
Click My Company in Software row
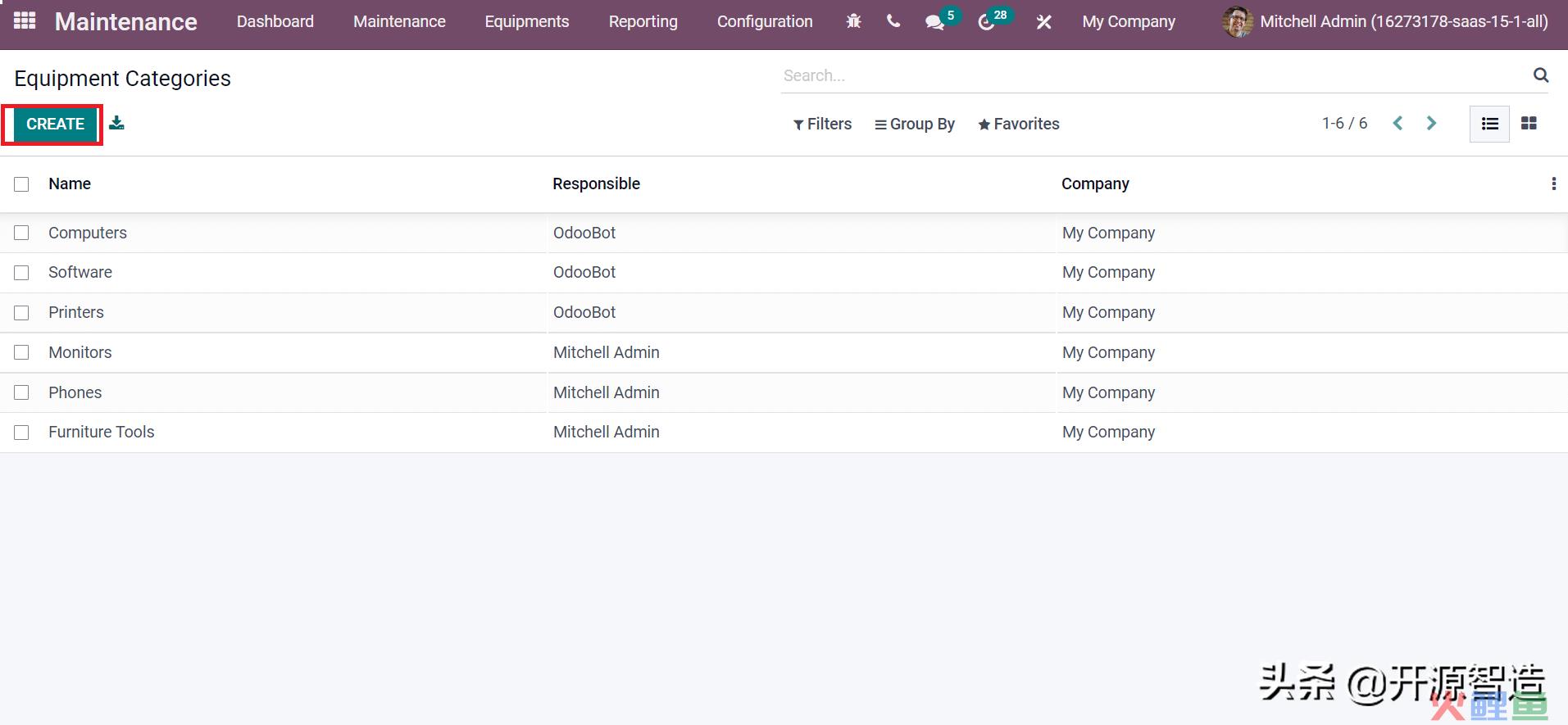pos(1109,272)
